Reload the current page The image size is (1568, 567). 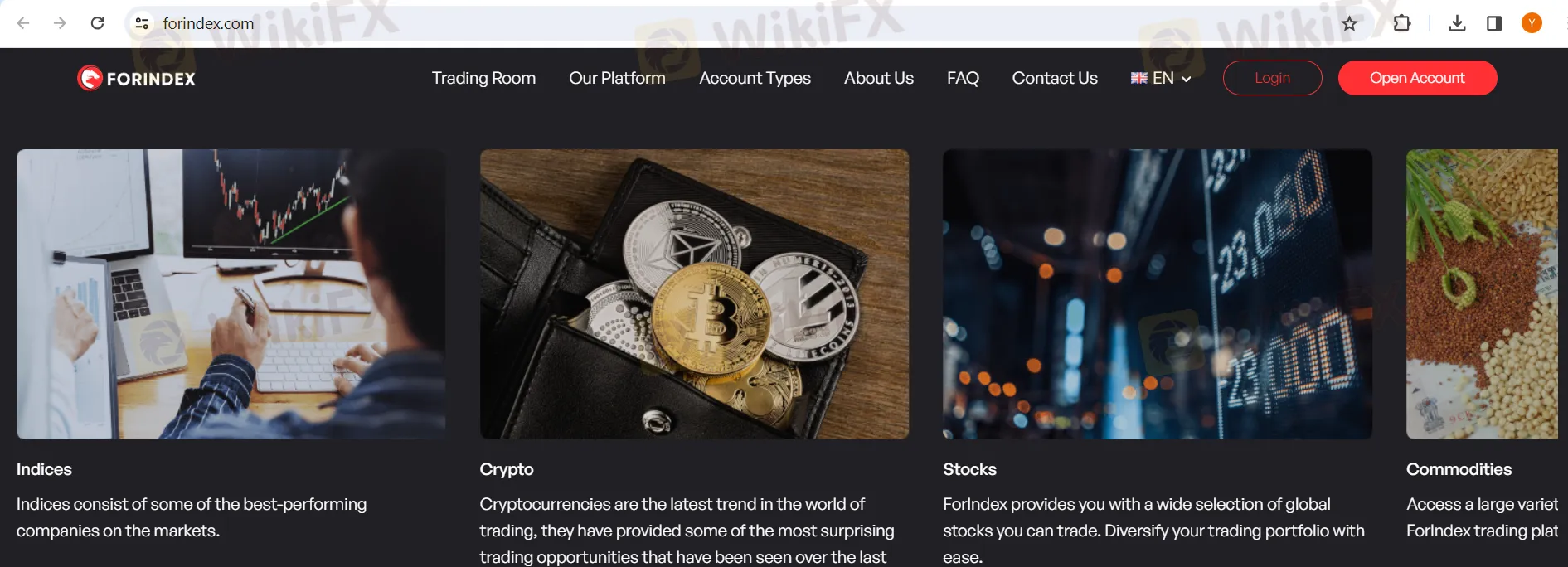[97, 23]
